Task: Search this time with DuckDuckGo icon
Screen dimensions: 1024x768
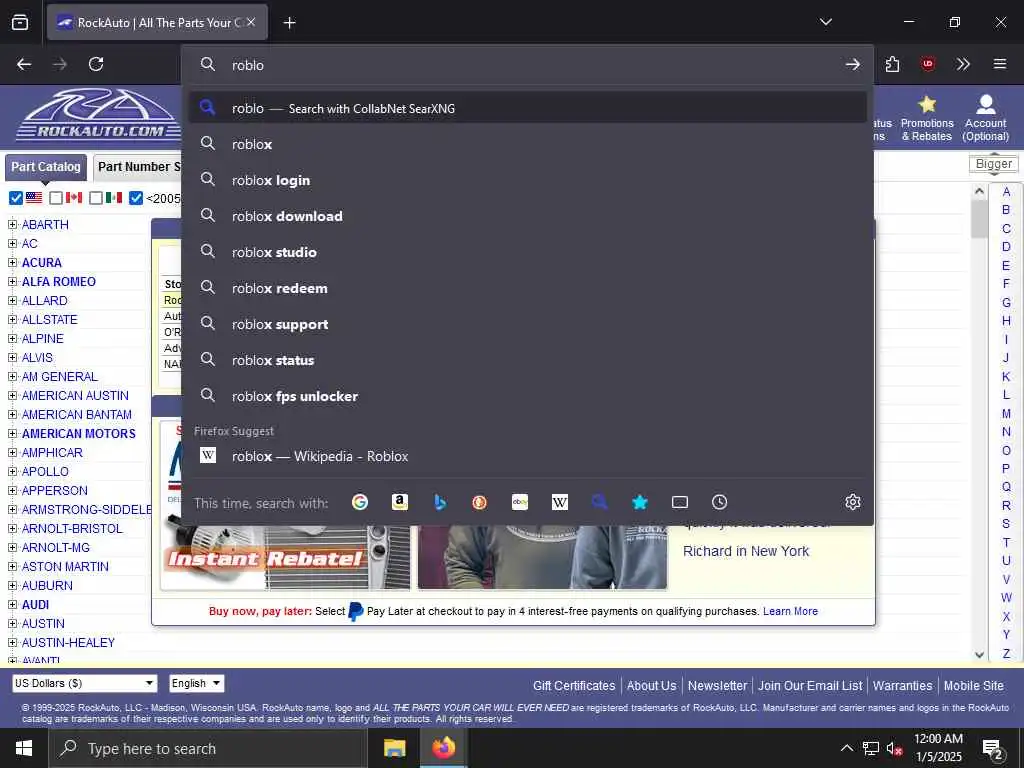Action: coord(479,502)
